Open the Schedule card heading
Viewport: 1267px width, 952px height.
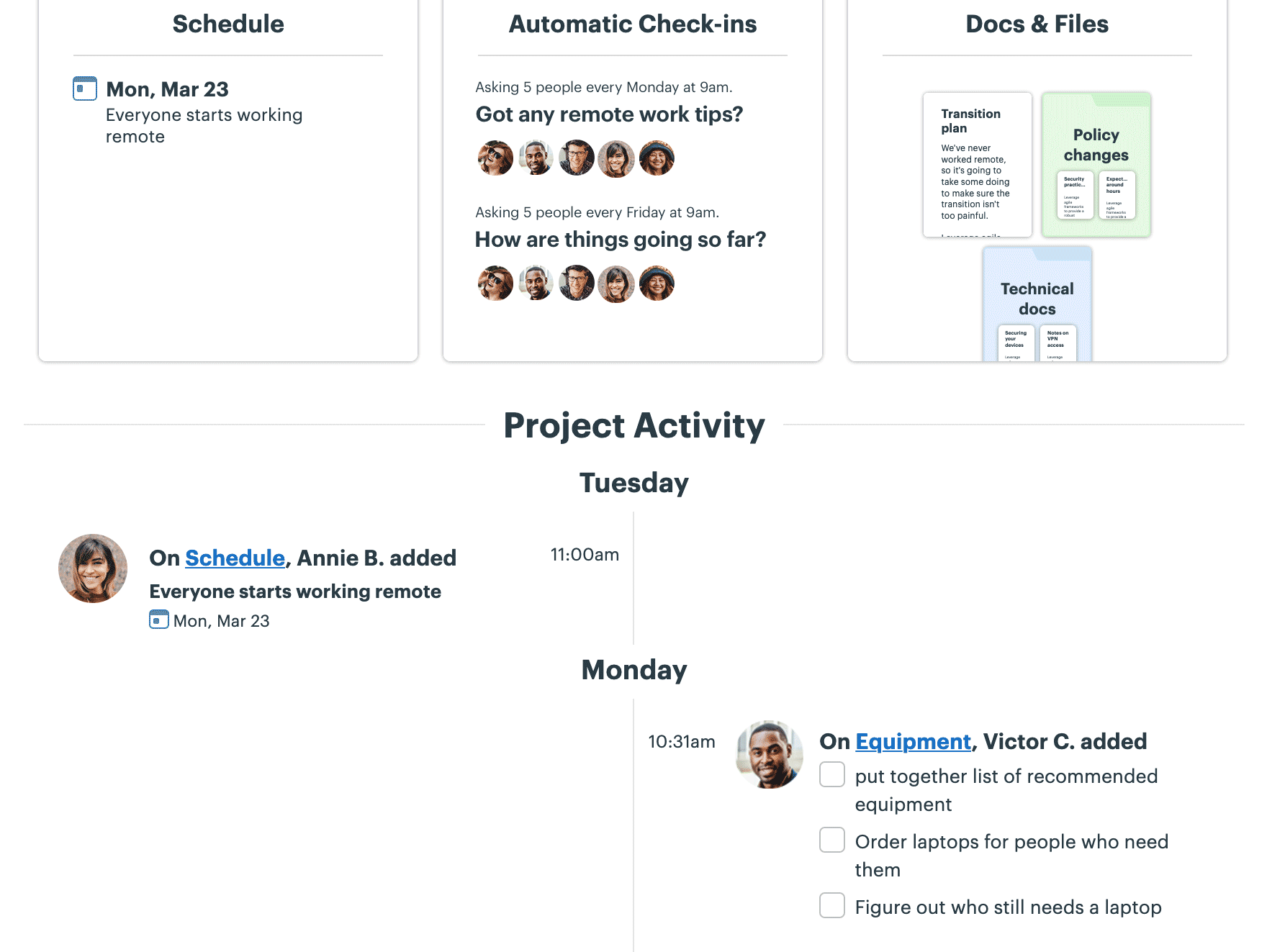(x=228, y=24)
